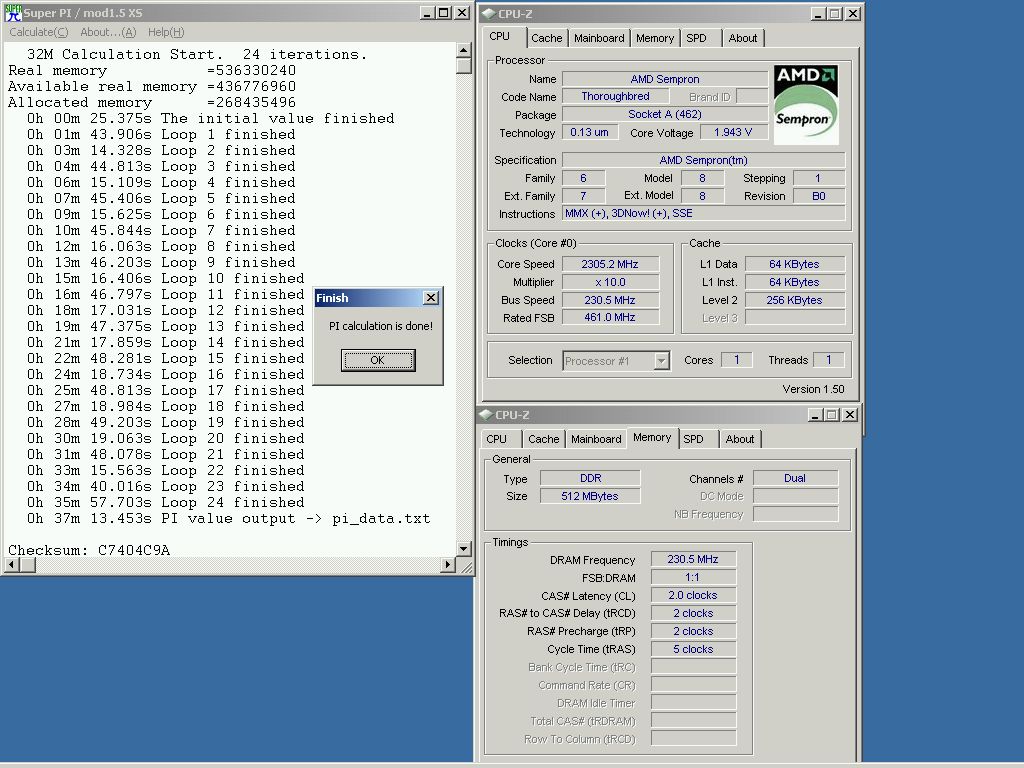Close the lower CPU-Z window
Image resolution: width=1024 pixels, height=768 pixels.
pyautogui.click(x=850, y=415)
